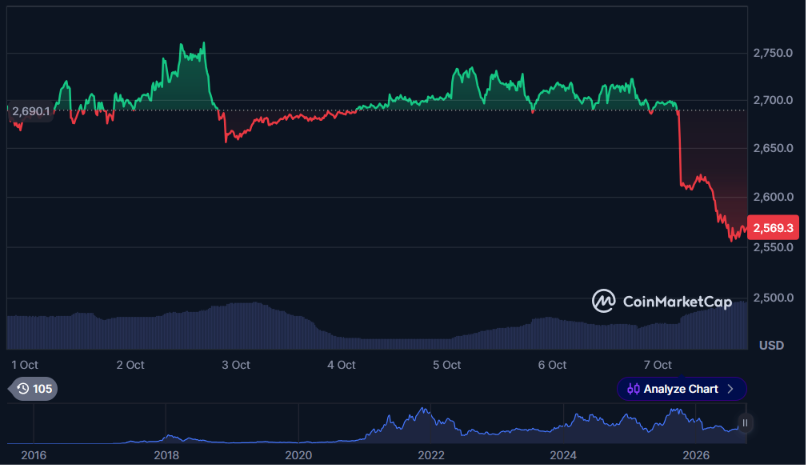Select 2020 on the overview timeline

(299, 455)
